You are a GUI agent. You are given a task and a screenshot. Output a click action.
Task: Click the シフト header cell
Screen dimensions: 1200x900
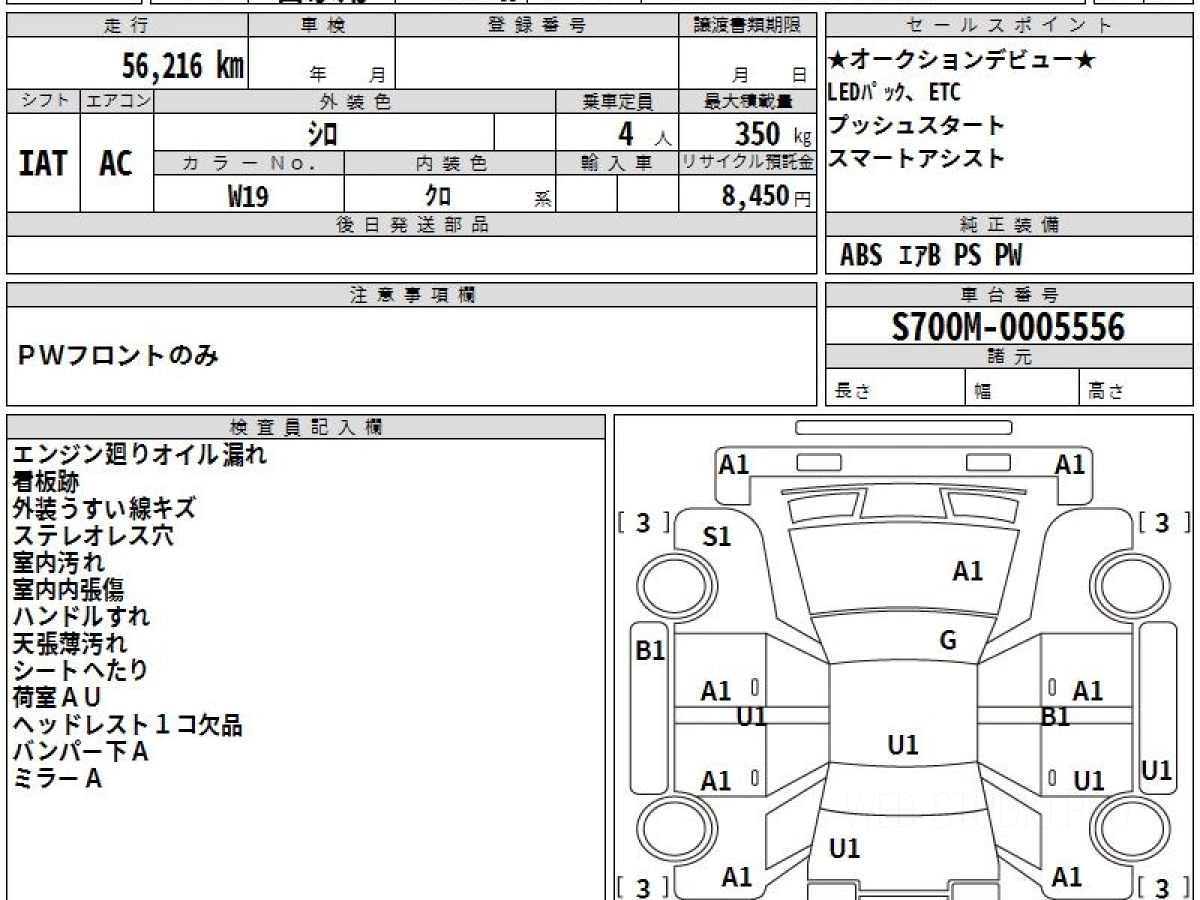(x=43, y=101)
